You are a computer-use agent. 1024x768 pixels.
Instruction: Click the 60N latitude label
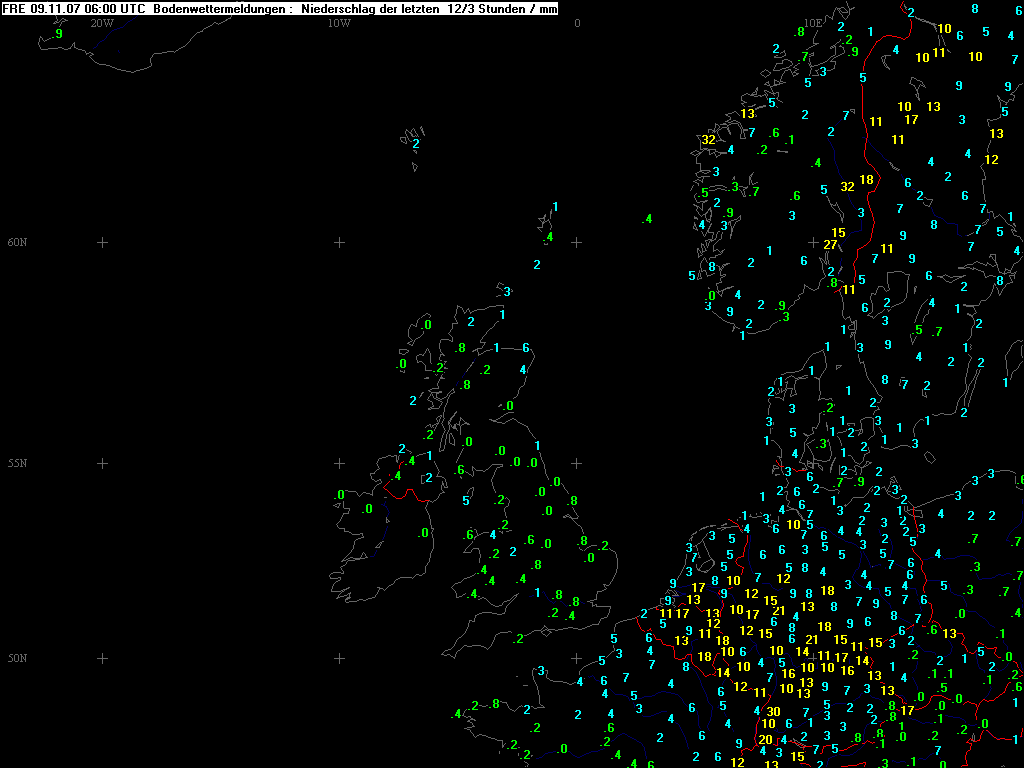18,242
